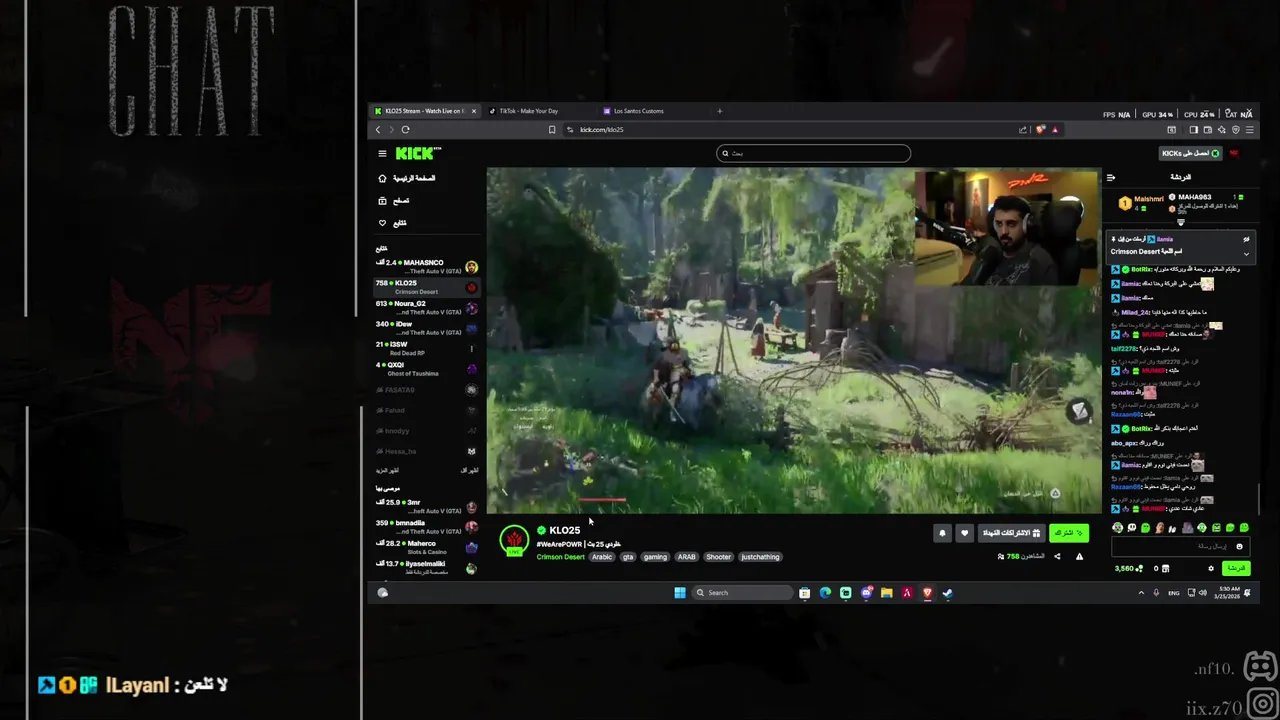Open Brave Wallet icon
The width and height of the screenshot is (1280, 720).
click(1208, 129)
